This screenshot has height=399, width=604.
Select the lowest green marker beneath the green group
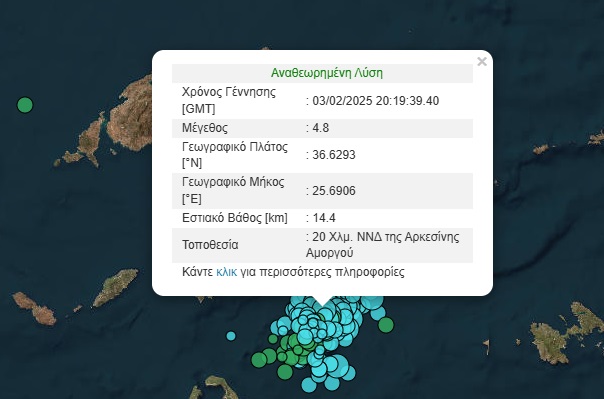(x=285, y=372)
